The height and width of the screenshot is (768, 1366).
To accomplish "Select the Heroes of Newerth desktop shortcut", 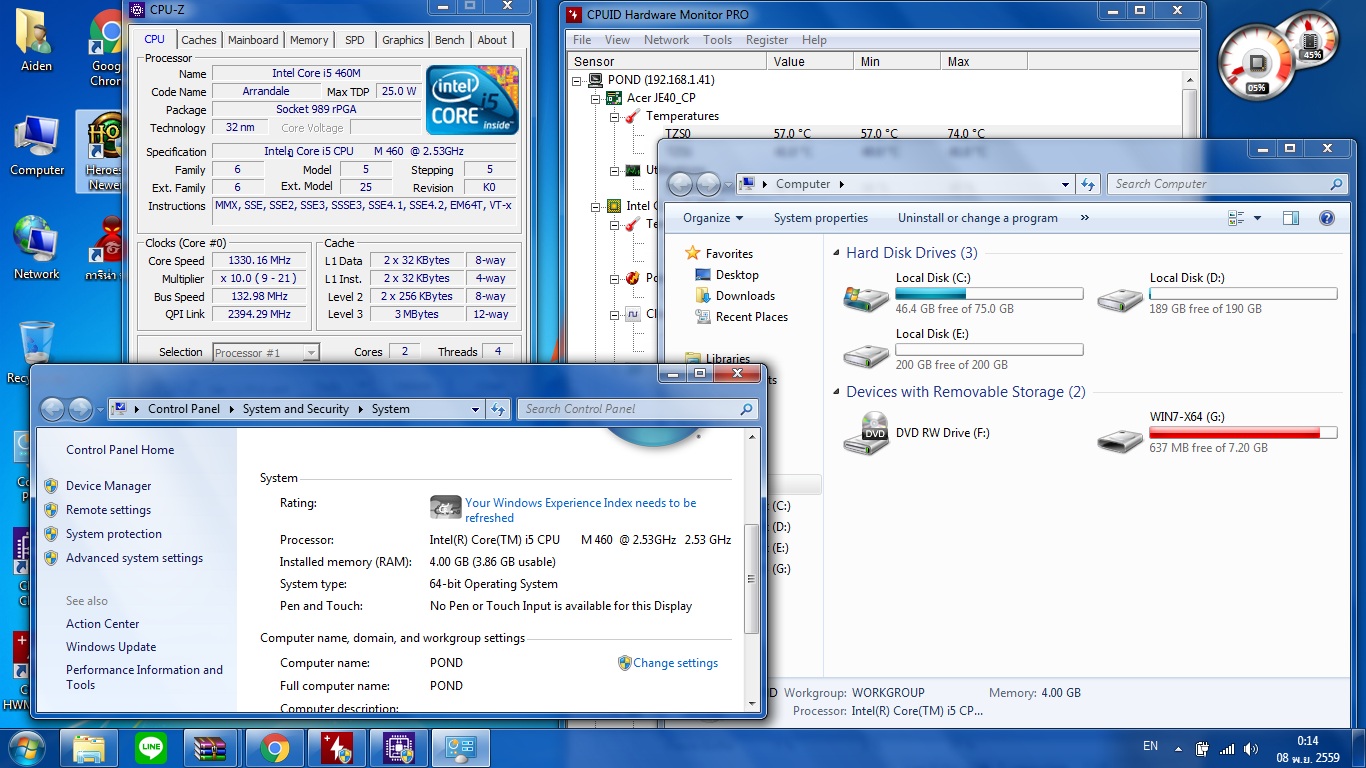I will [x=102, y=150].
